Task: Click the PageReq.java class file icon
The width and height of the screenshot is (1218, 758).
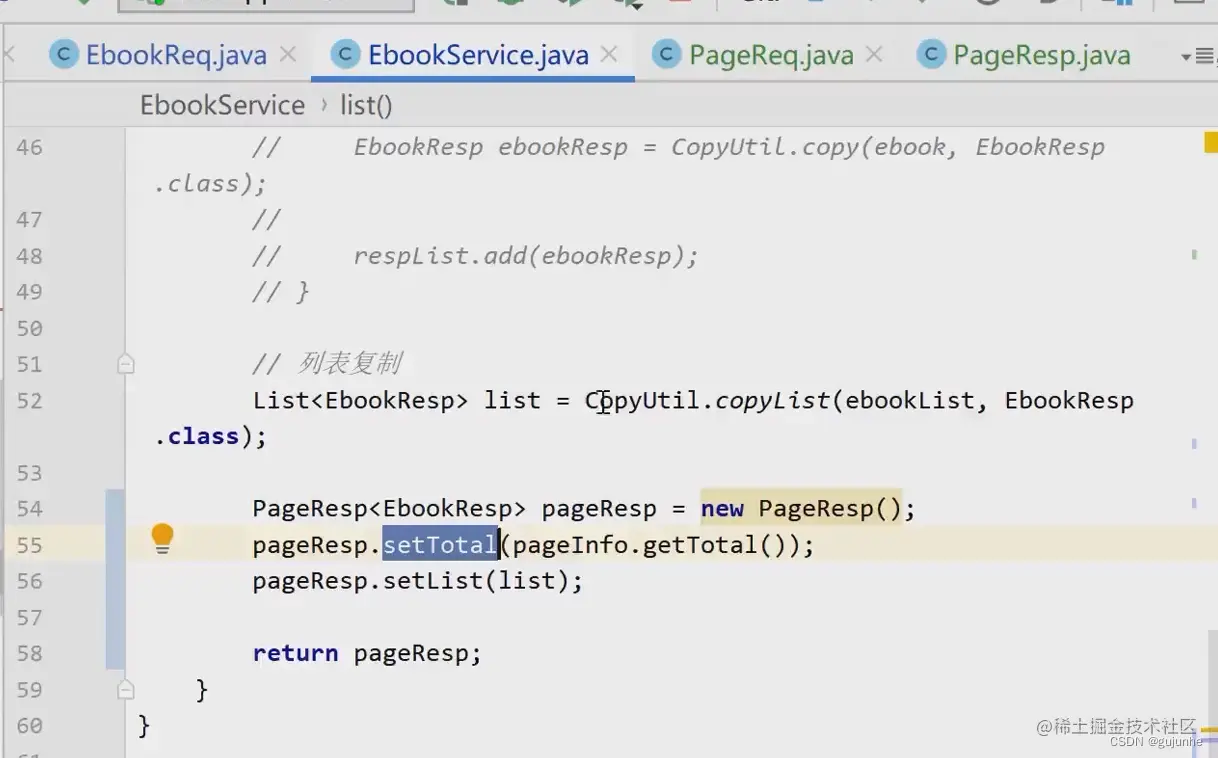Action: coord(667,54)
